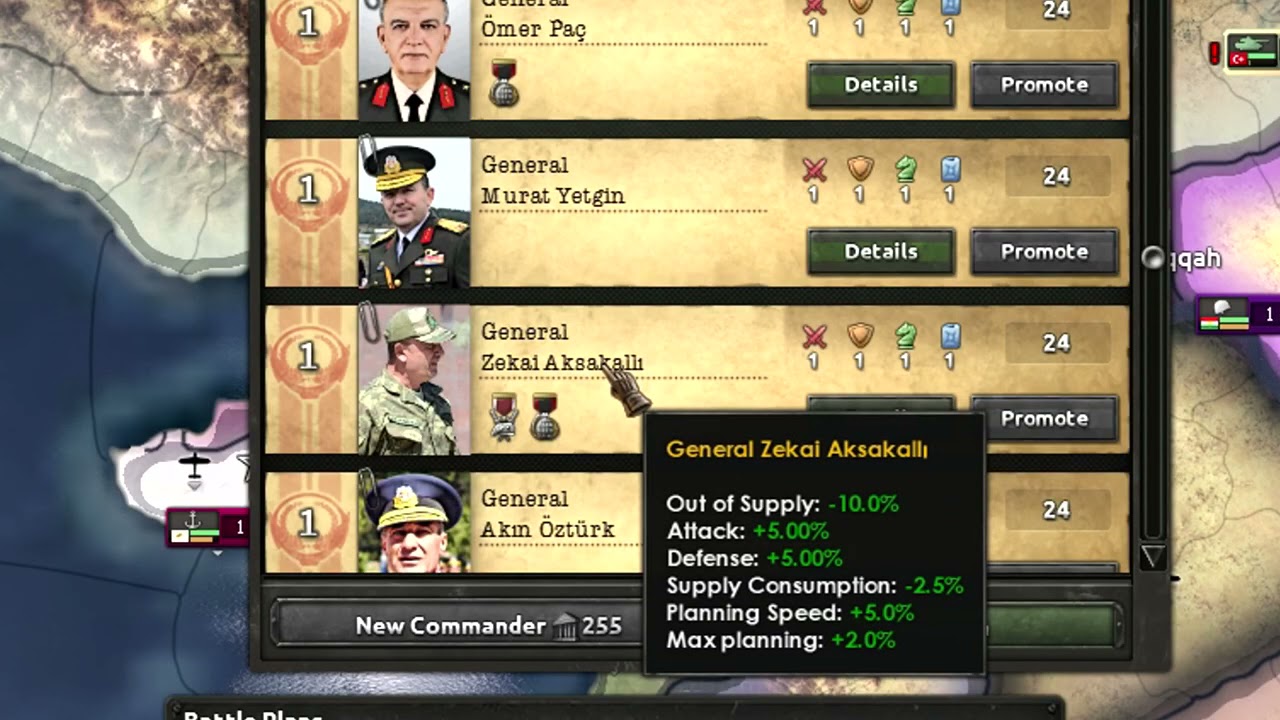Click the scrollbar down arrow of commander list
Screen dimensions: 1280x720
(1152, 557)
